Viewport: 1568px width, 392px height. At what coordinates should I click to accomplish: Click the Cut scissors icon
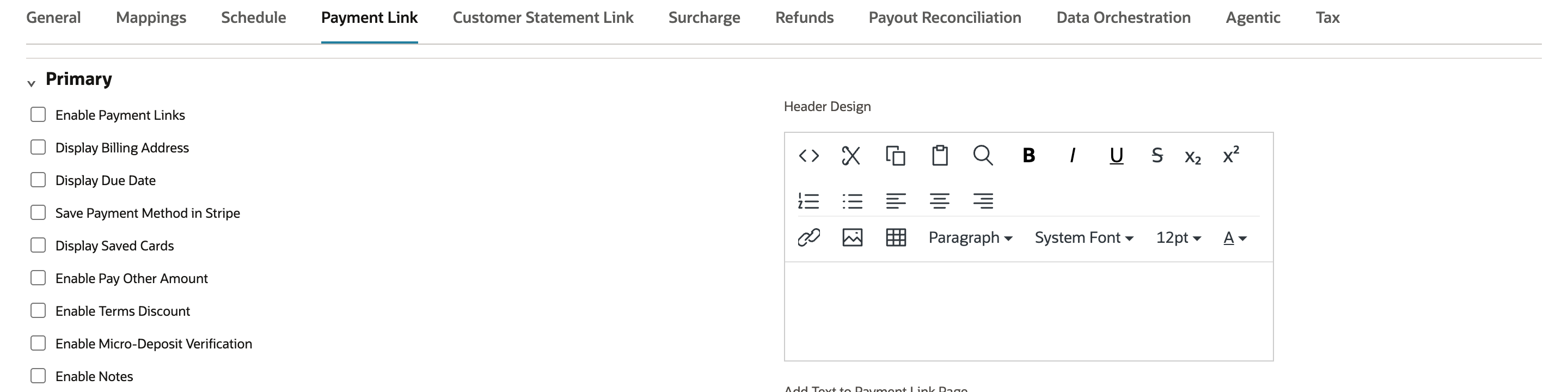pos(851,156)
